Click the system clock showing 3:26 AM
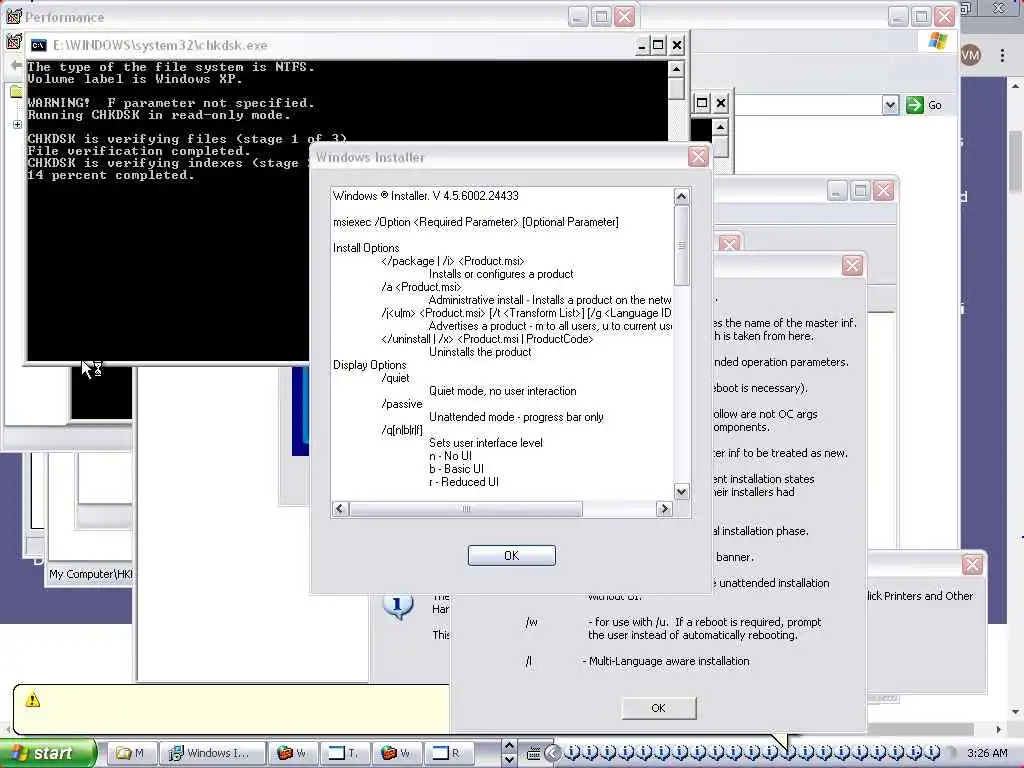The width and height of the screenshot is (1024, 768). tap(987, 754)
